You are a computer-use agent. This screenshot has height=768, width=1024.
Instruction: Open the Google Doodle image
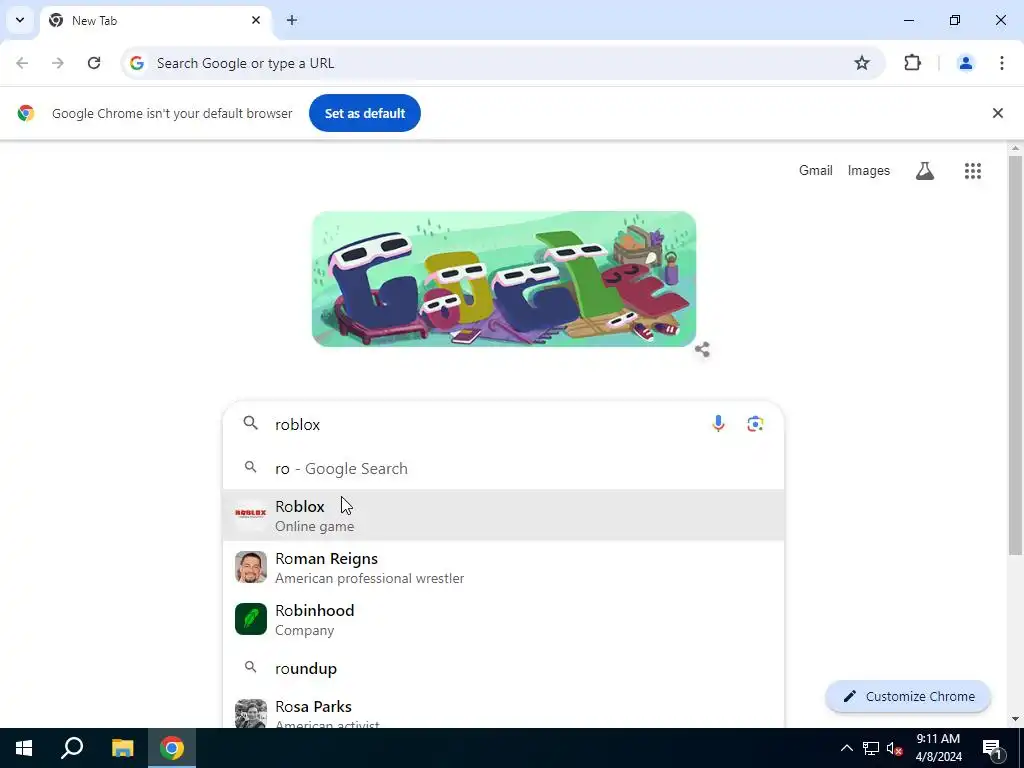click(x=504, y=279)
